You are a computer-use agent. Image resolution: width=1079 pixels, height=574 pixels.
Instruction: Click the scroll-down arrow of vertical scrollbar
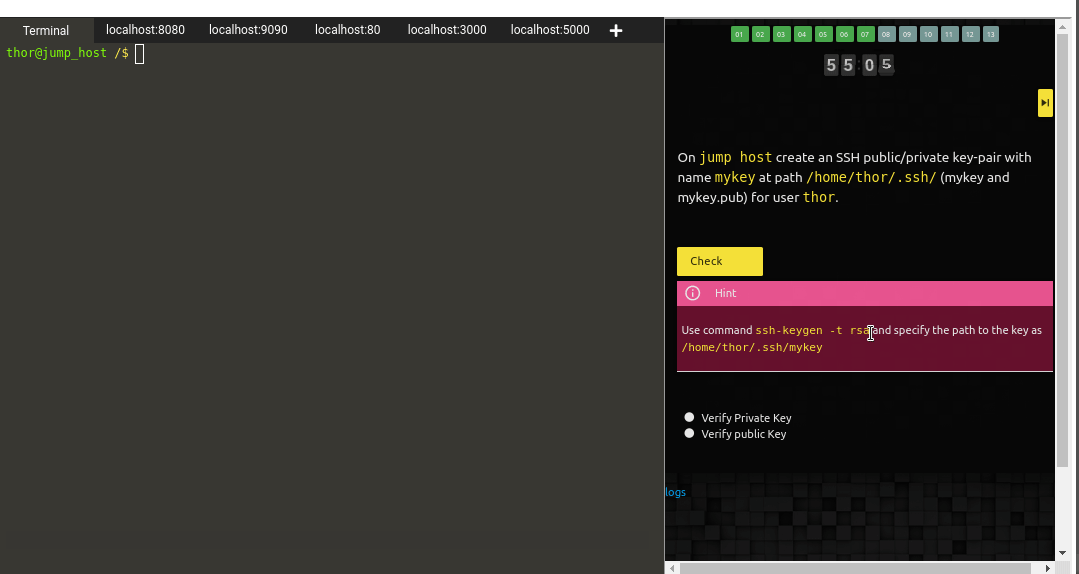[x=1062, y=552]
